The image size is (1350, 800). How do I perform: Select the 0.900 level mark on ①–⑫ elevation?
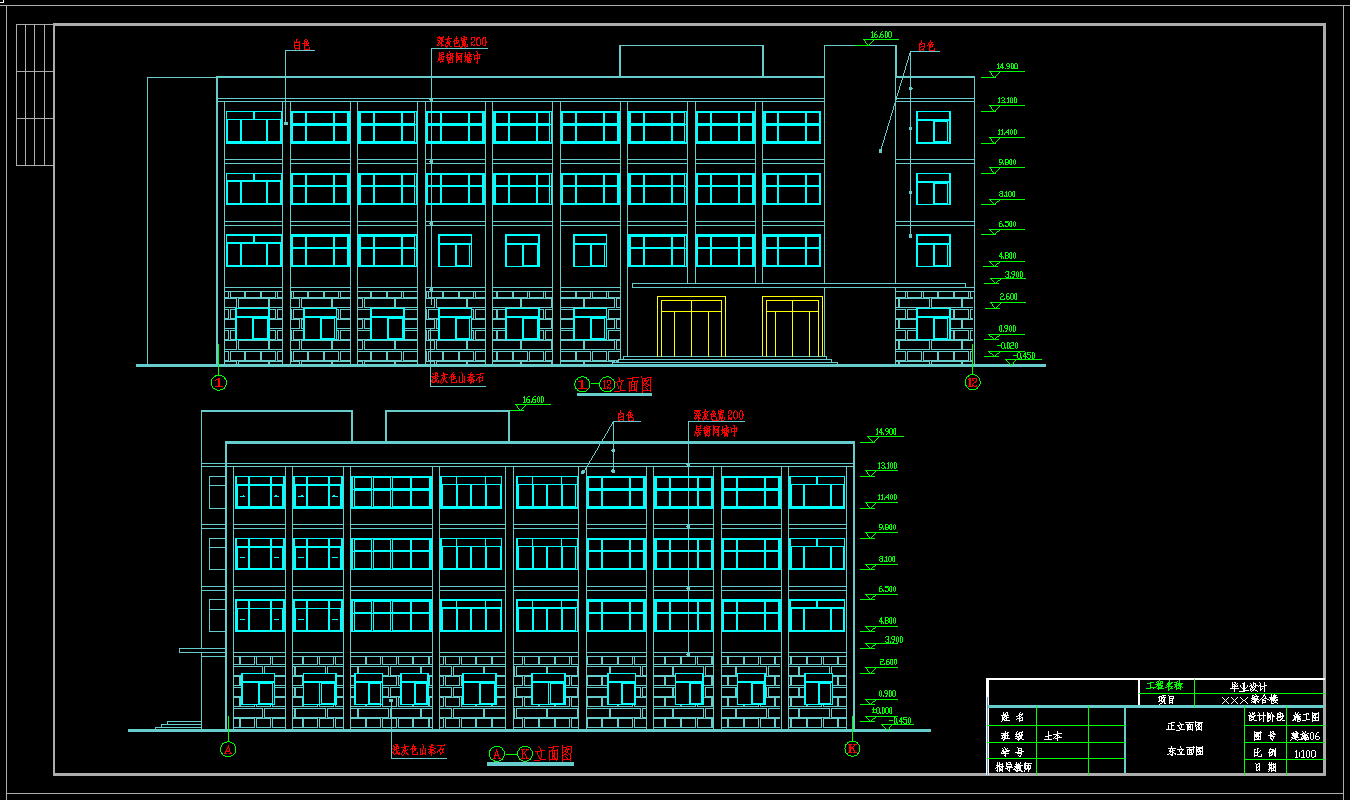(1008, 330)
